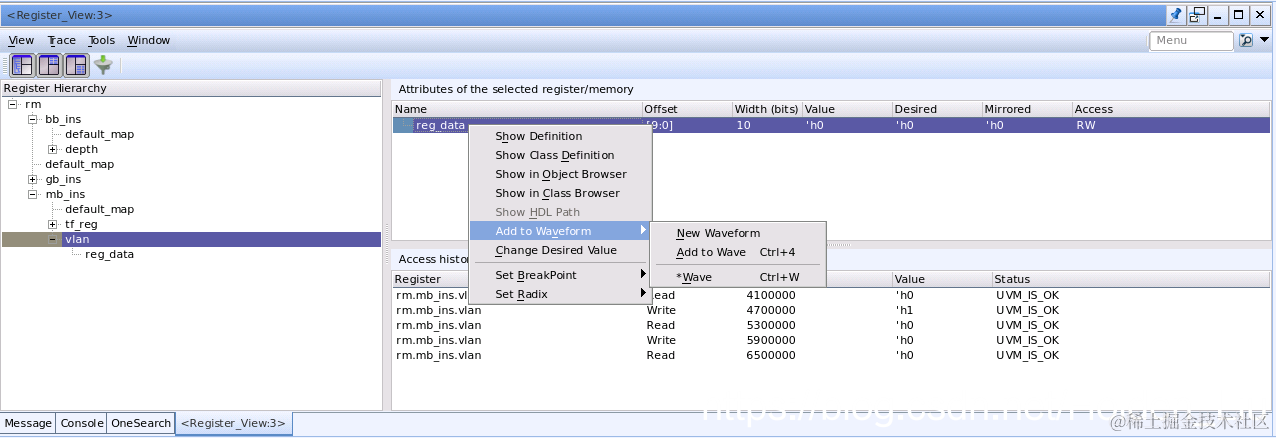Click the Read row at time 6500000

831,355
